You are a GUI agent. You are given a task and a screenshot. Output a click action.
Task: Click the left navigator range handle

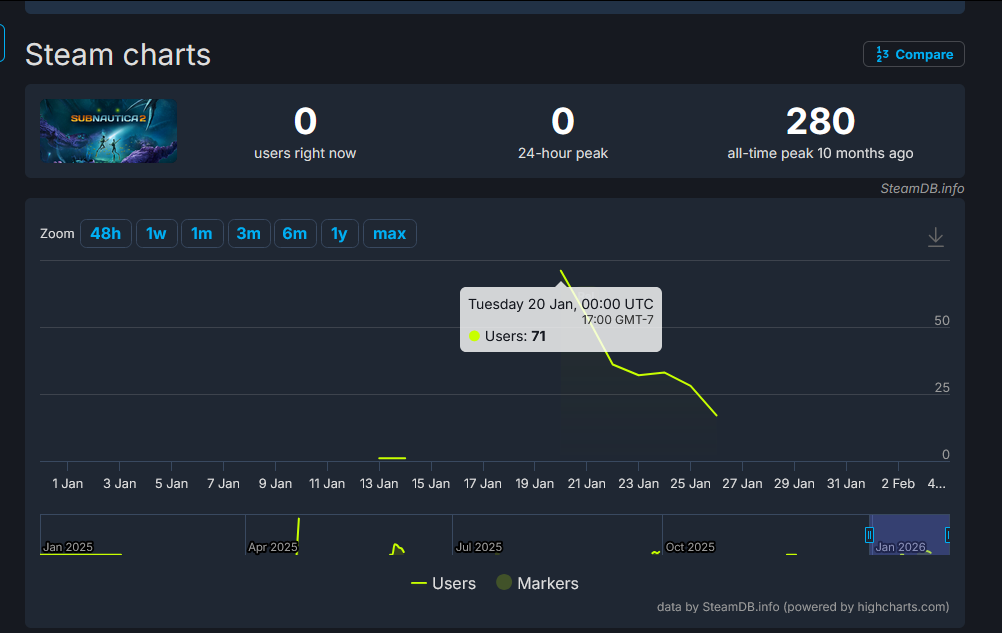[x=869, y=535]
